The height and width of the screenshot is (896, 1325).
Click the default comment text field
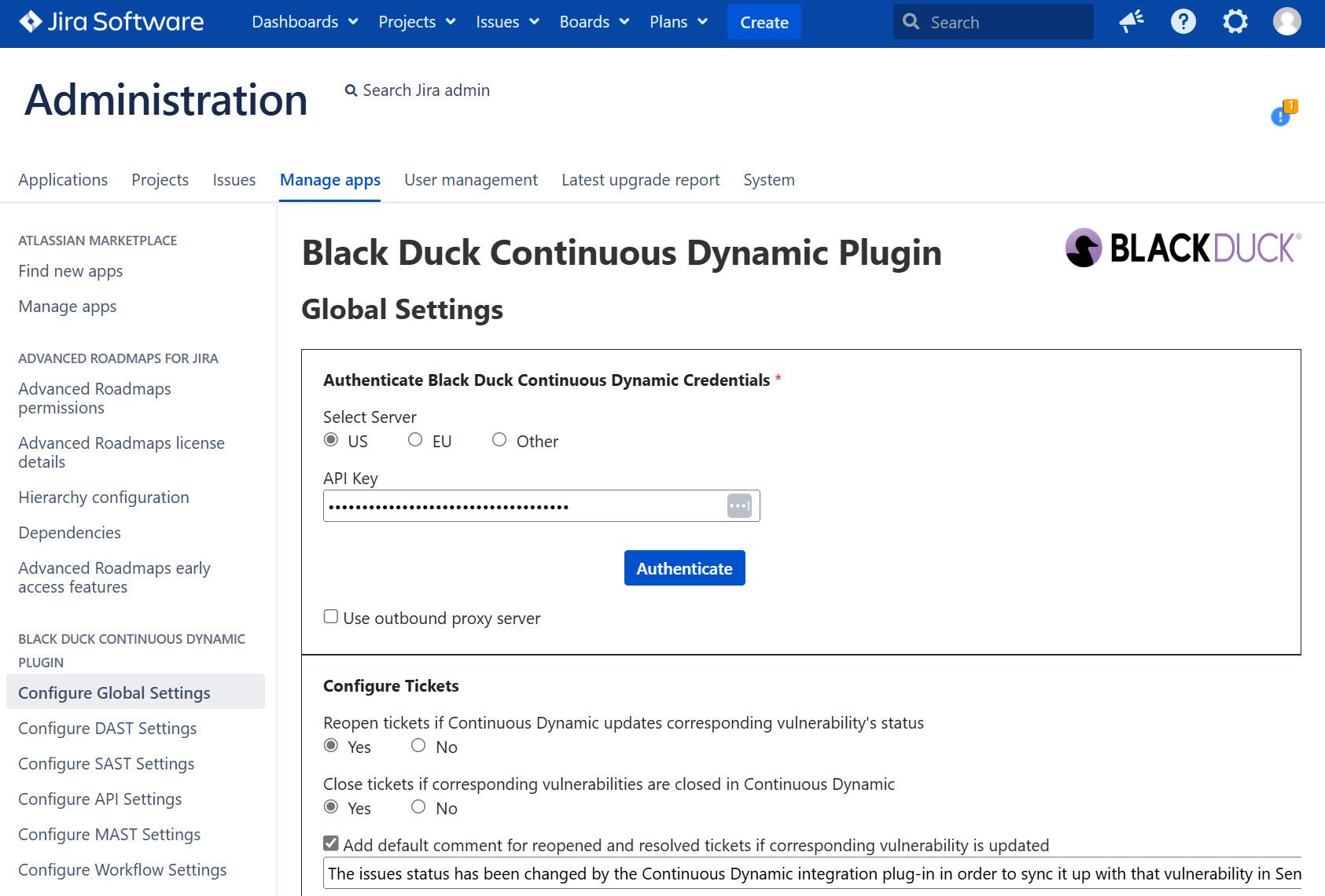pos(812,873)
